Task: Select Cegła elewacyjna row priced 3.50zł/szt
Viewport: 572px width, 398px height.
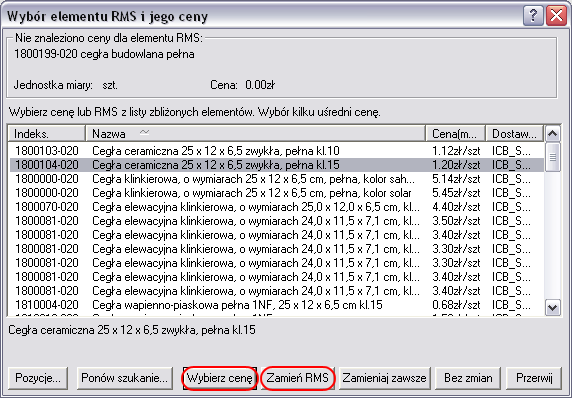Action: pos(276,221)
